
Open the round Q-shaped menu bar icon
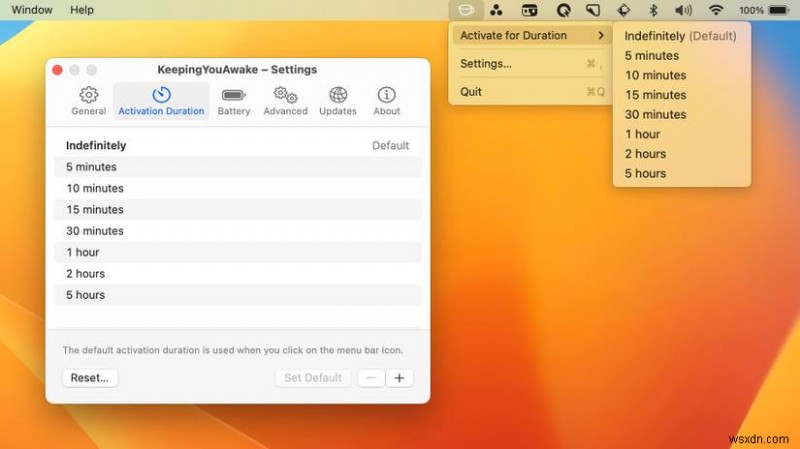(x=563, y=10)
